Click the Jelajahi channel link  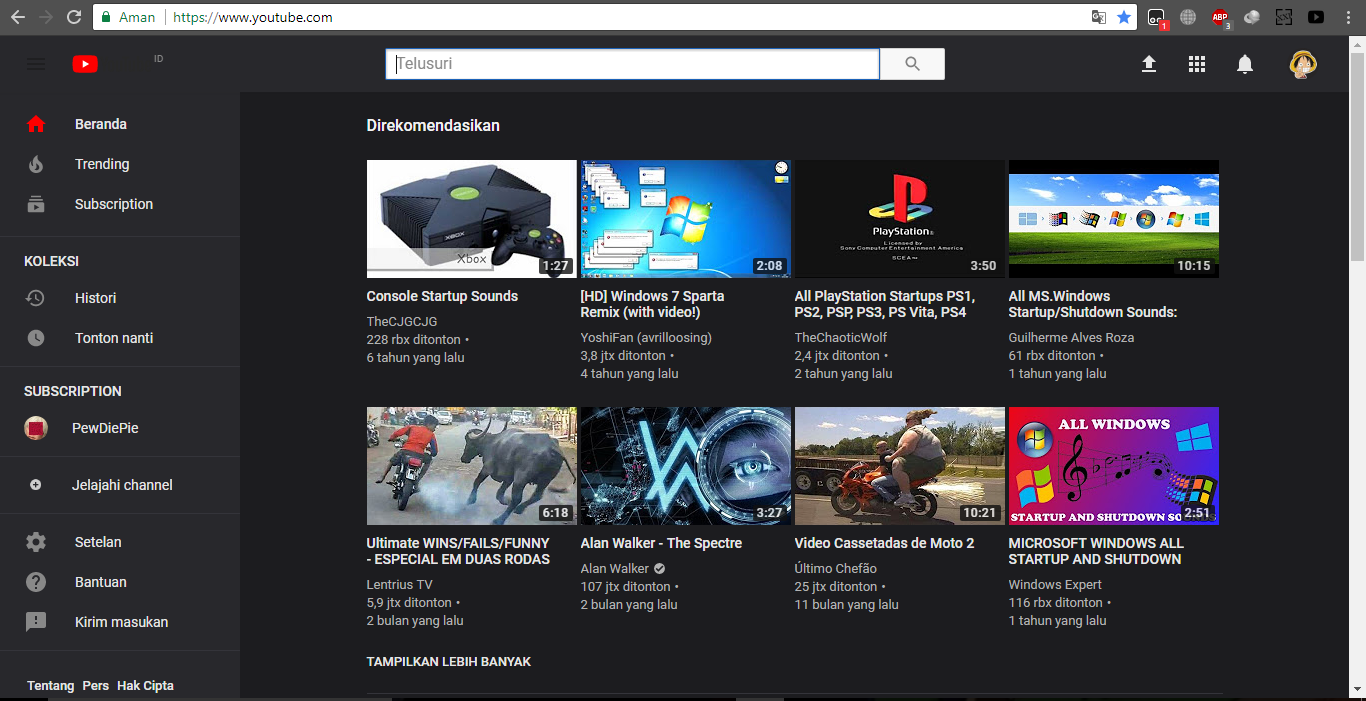120,485
